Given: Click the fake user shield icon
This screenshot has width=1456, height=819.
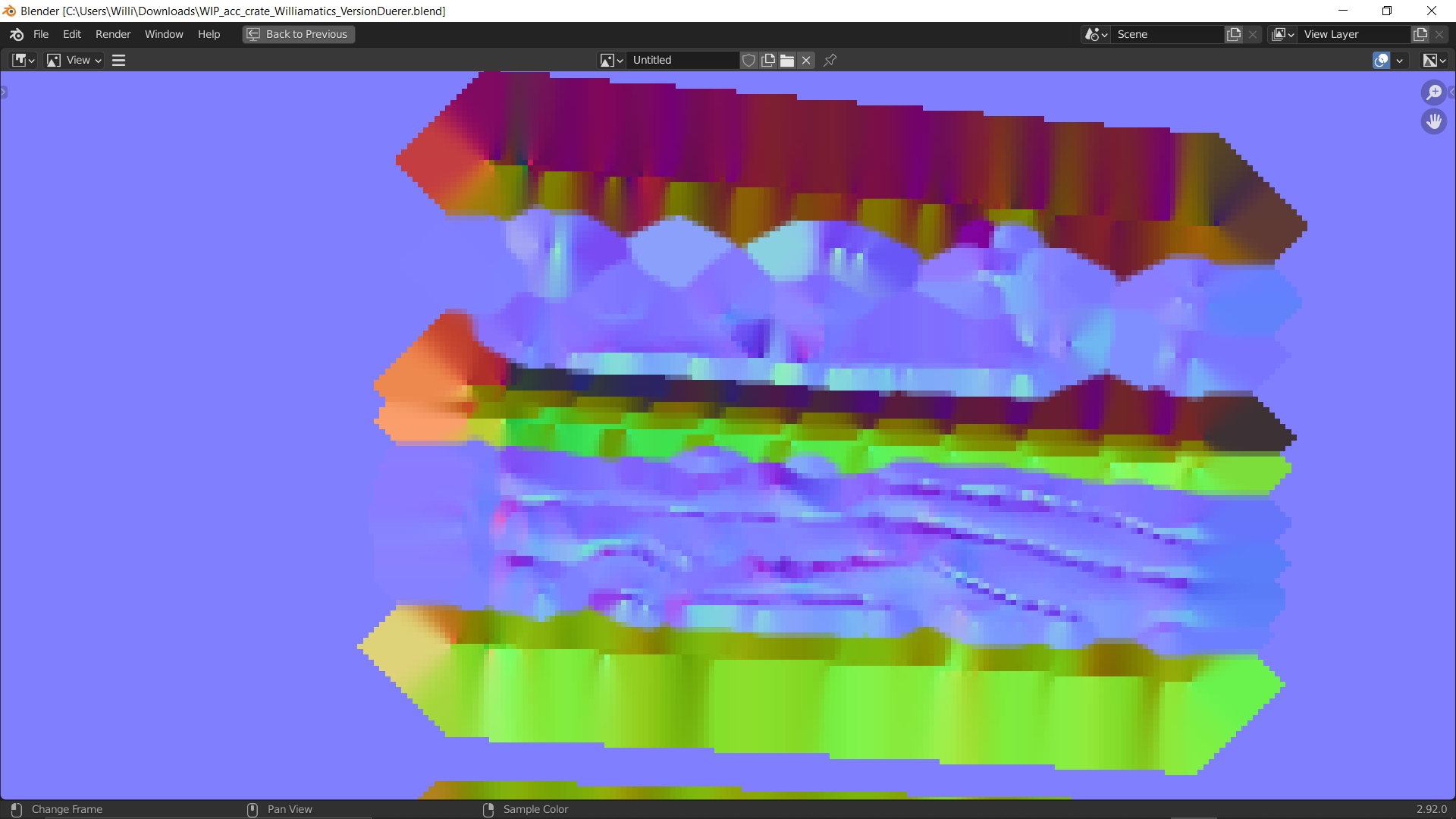Looking at the screenshot, I should coord(748,60).
